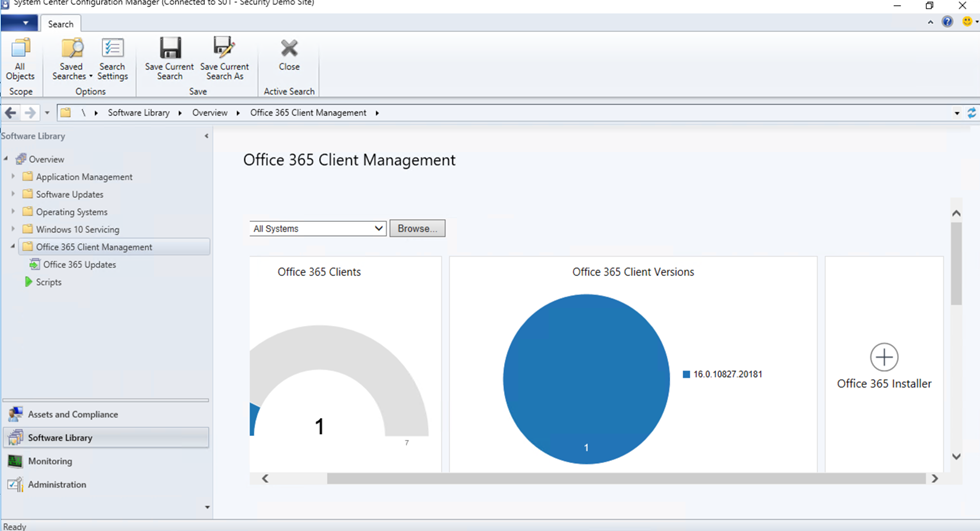Collapse the Software Library navigation pane
Screen dimensions: 980x531
[206, 136]
